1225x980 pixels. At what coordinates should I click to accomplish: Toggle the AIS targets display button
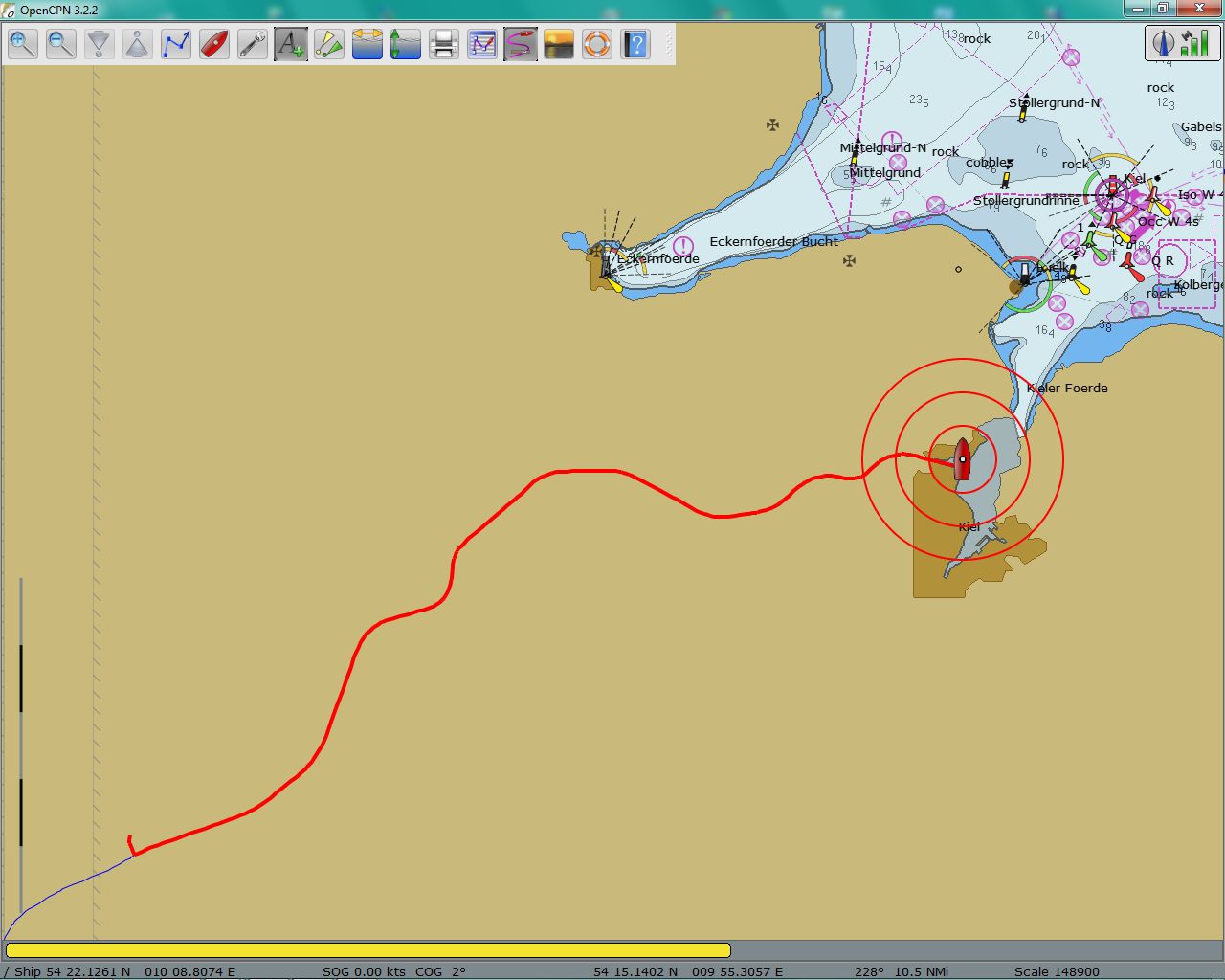point(329,44)
